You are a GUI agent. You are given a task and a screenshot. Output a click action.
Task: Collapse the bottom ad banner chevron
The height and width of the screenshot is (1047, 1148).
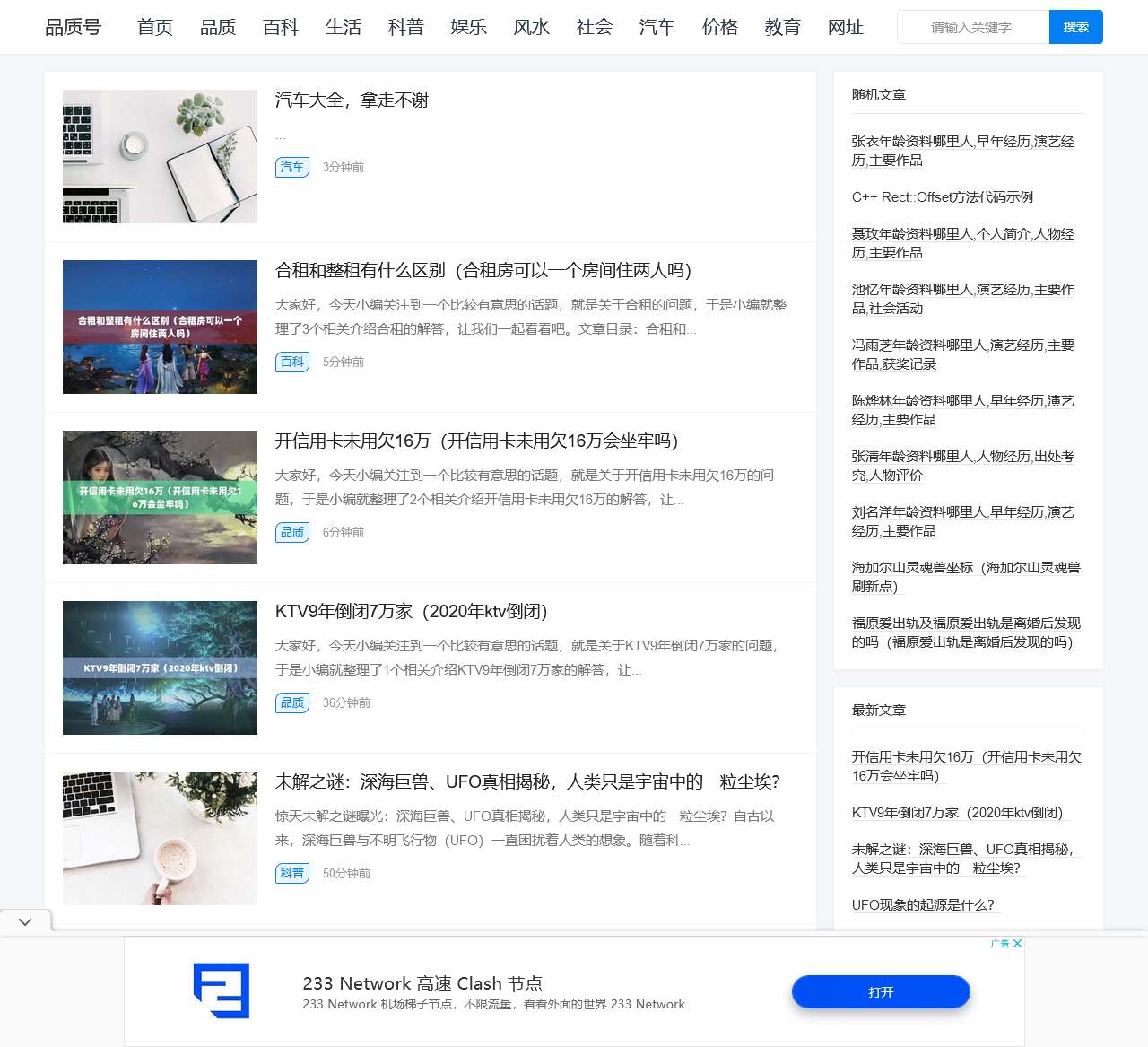25,921
